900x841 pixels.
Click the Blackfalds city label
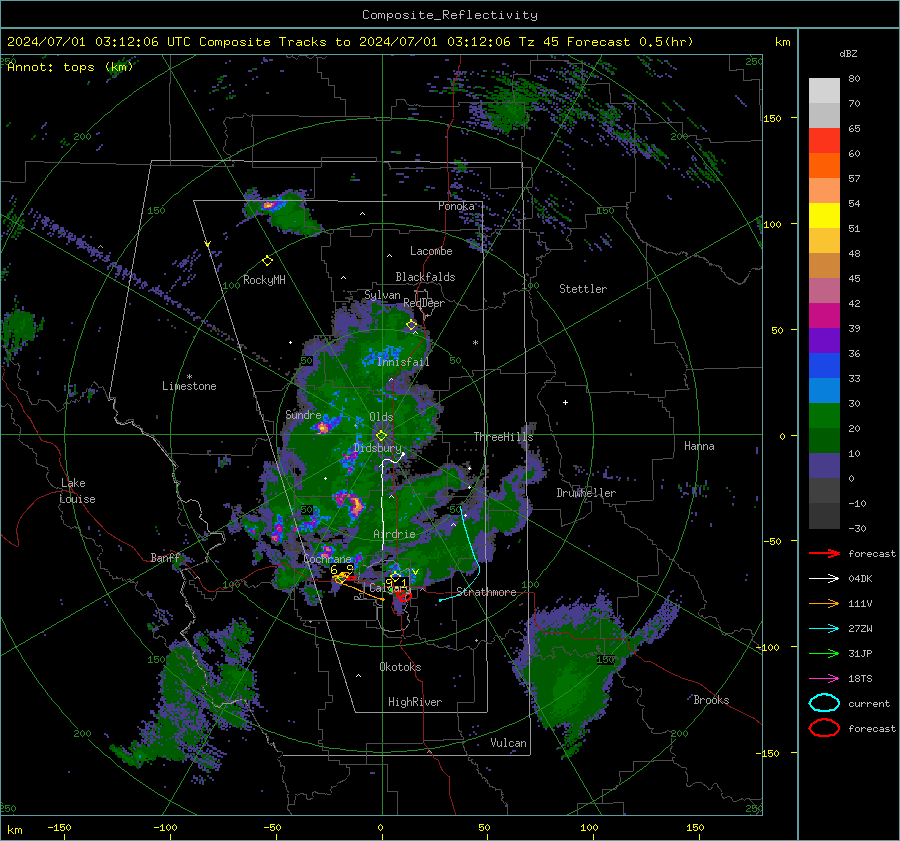tap(425, 277)
